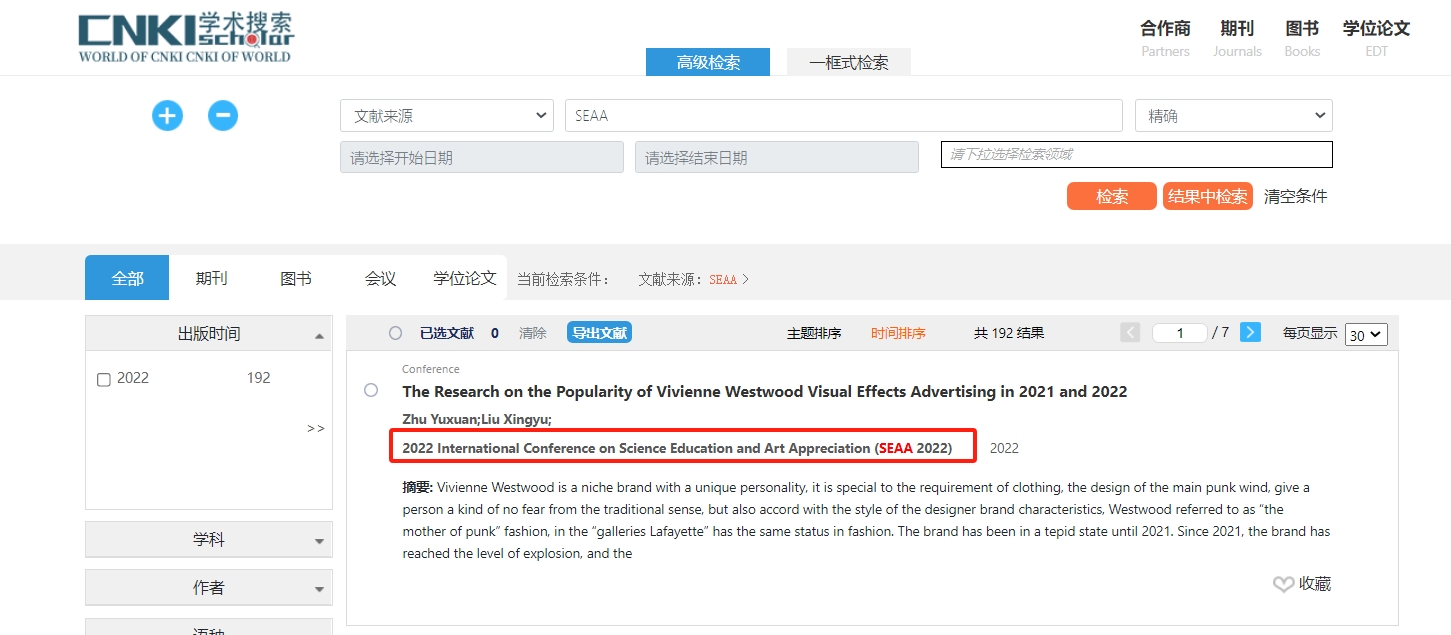Open the SEAA 2022 conference source link
Screen dimensions: 1451x635
click(677, 448)
